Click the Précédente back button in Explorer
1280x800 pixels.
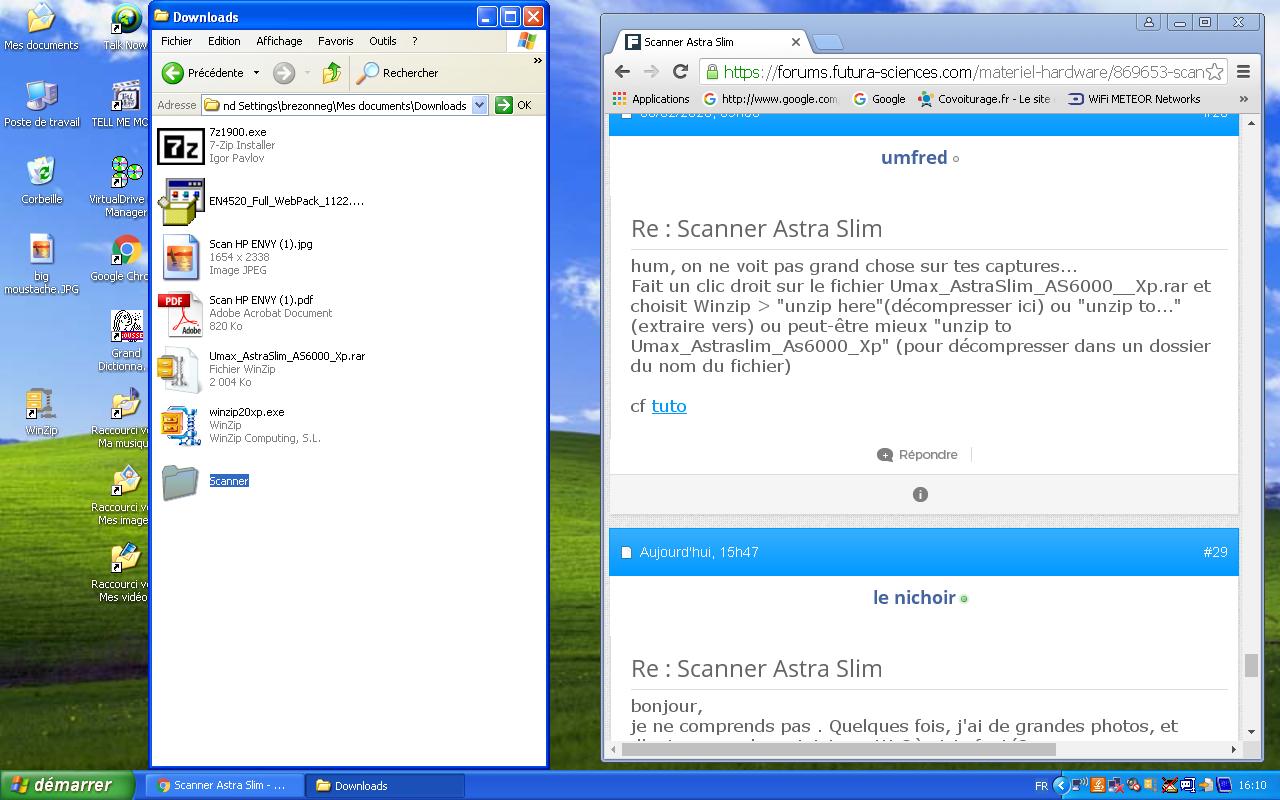point(204,73)
